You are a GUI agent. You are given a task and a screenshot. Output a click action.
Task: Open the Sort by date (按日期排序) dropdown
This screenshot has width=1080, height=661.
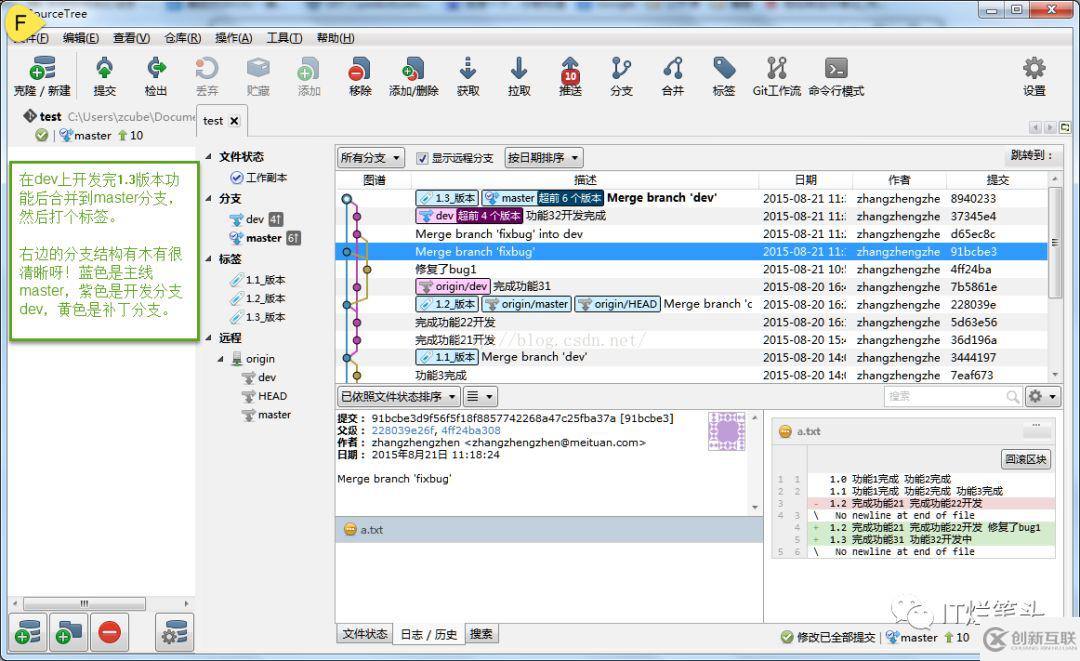[543, 158]
